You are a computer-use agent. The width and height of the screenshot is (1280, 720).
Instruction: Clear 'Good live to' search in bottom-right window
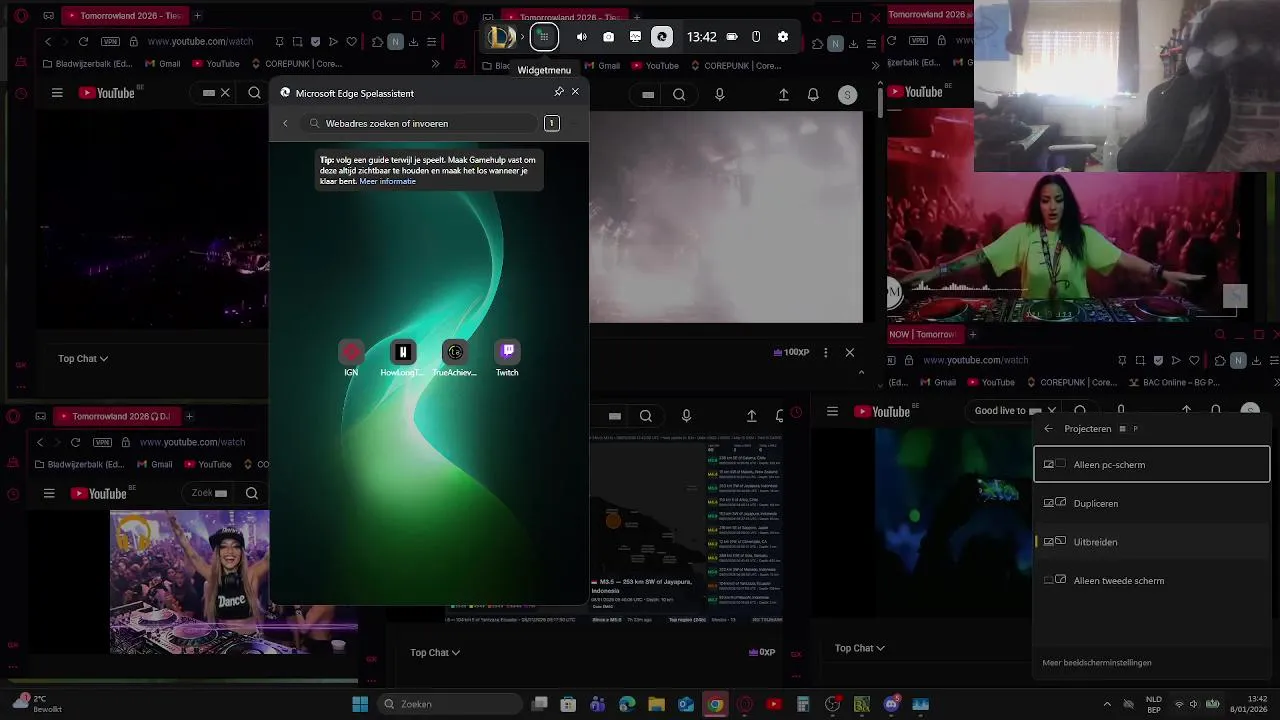click(x=1051, y=411)
